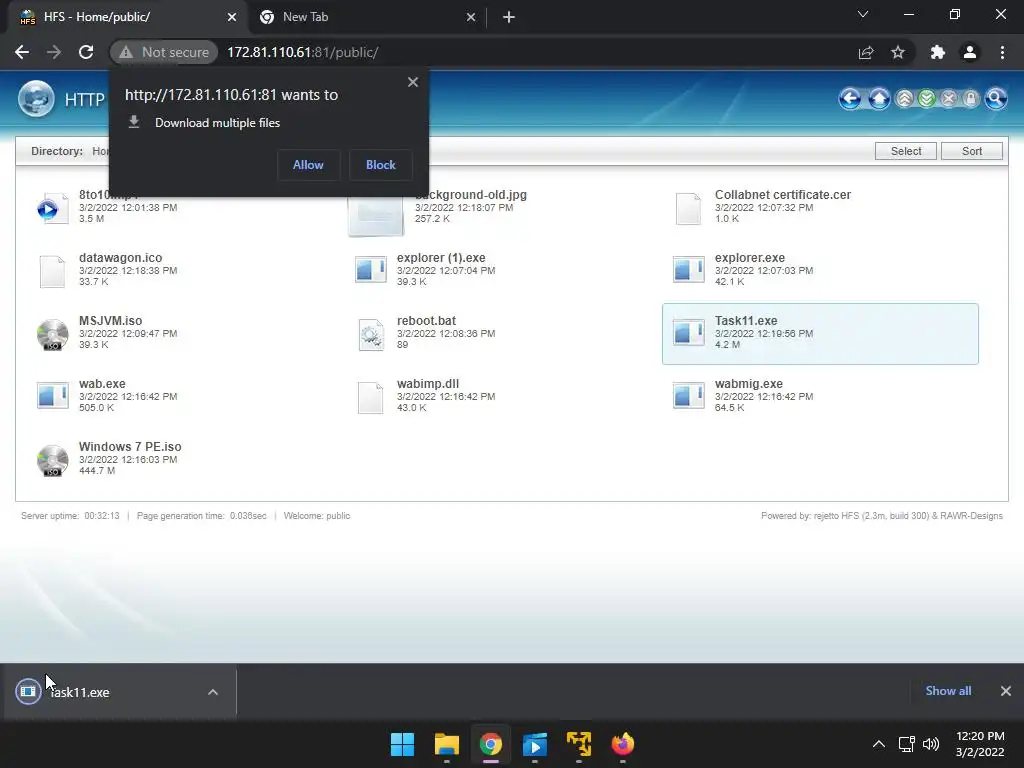Expand Task11.exe download options chevron
This screenshot has height=768, width=1024.
[213, 692]
